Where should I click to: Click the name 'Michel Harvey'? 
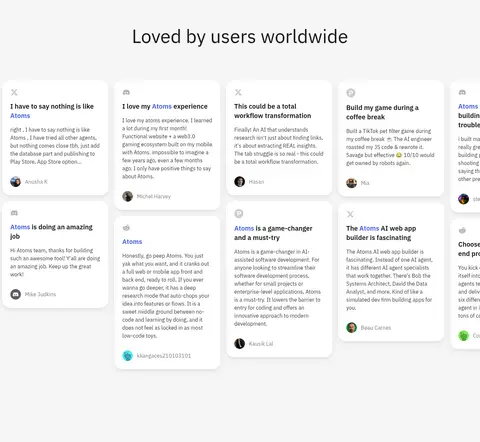coord(154,196)
